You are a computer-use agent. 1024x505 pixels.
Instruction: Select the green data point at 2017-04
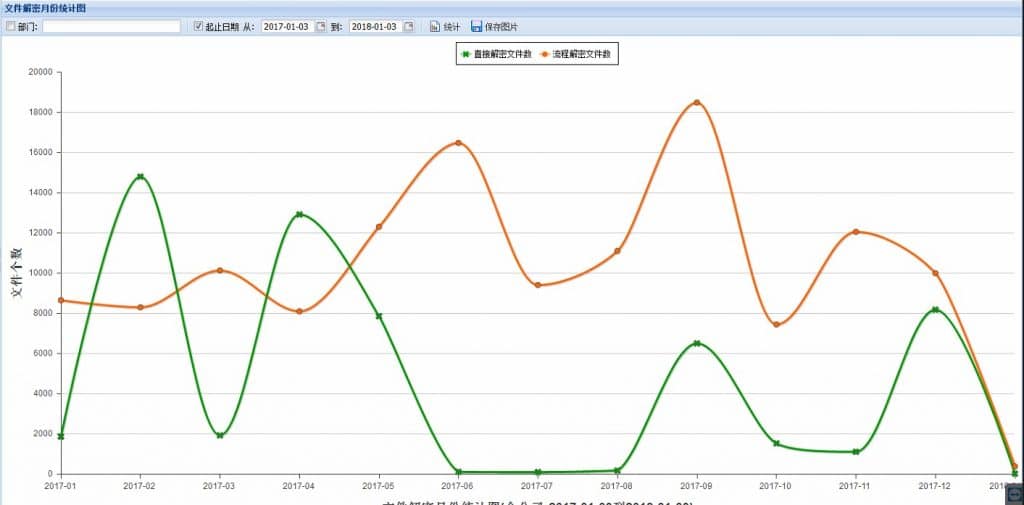tap(299, 214)
